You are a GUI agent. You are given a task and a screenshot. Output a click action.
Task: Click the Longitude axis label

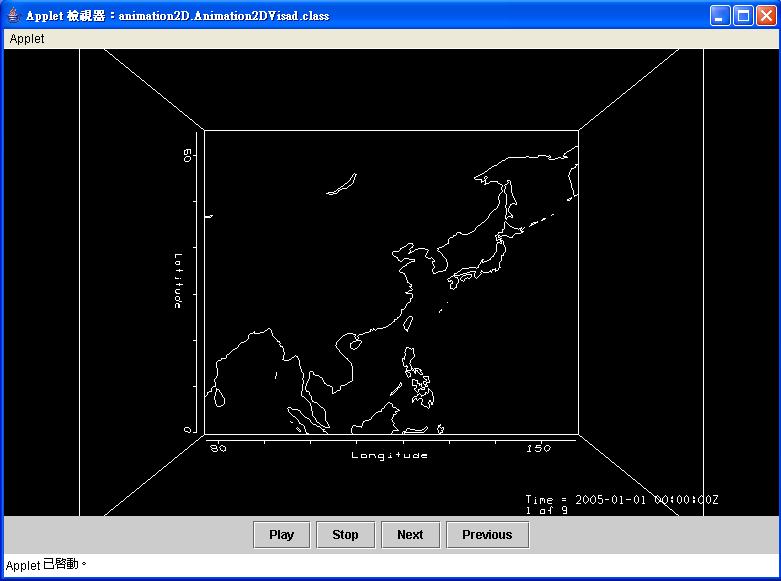pos(389,456)
